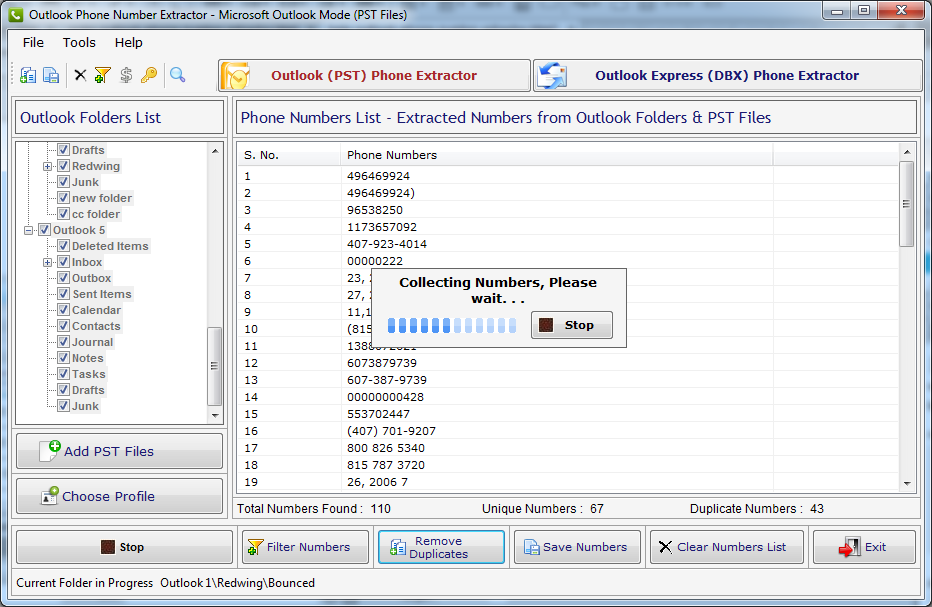Uncheck the Tasks checkbox

(x=64, y=375)
